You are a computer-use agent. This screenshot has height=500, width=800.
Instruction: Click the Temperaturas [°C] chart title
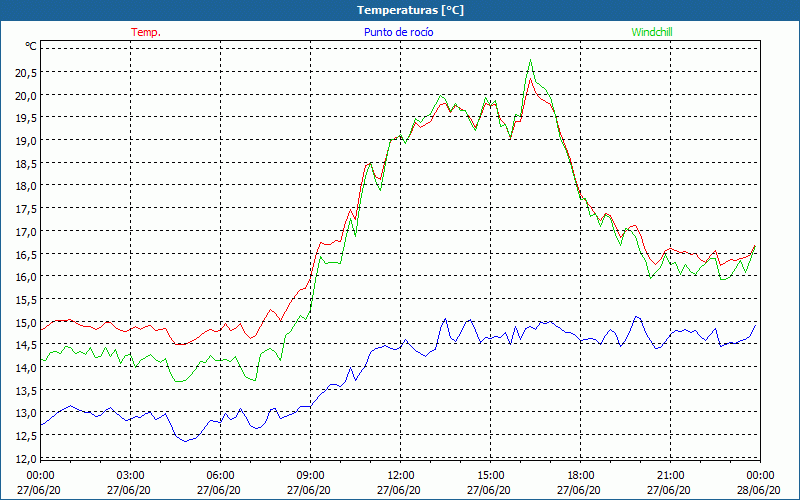click(x=411, y=10)
